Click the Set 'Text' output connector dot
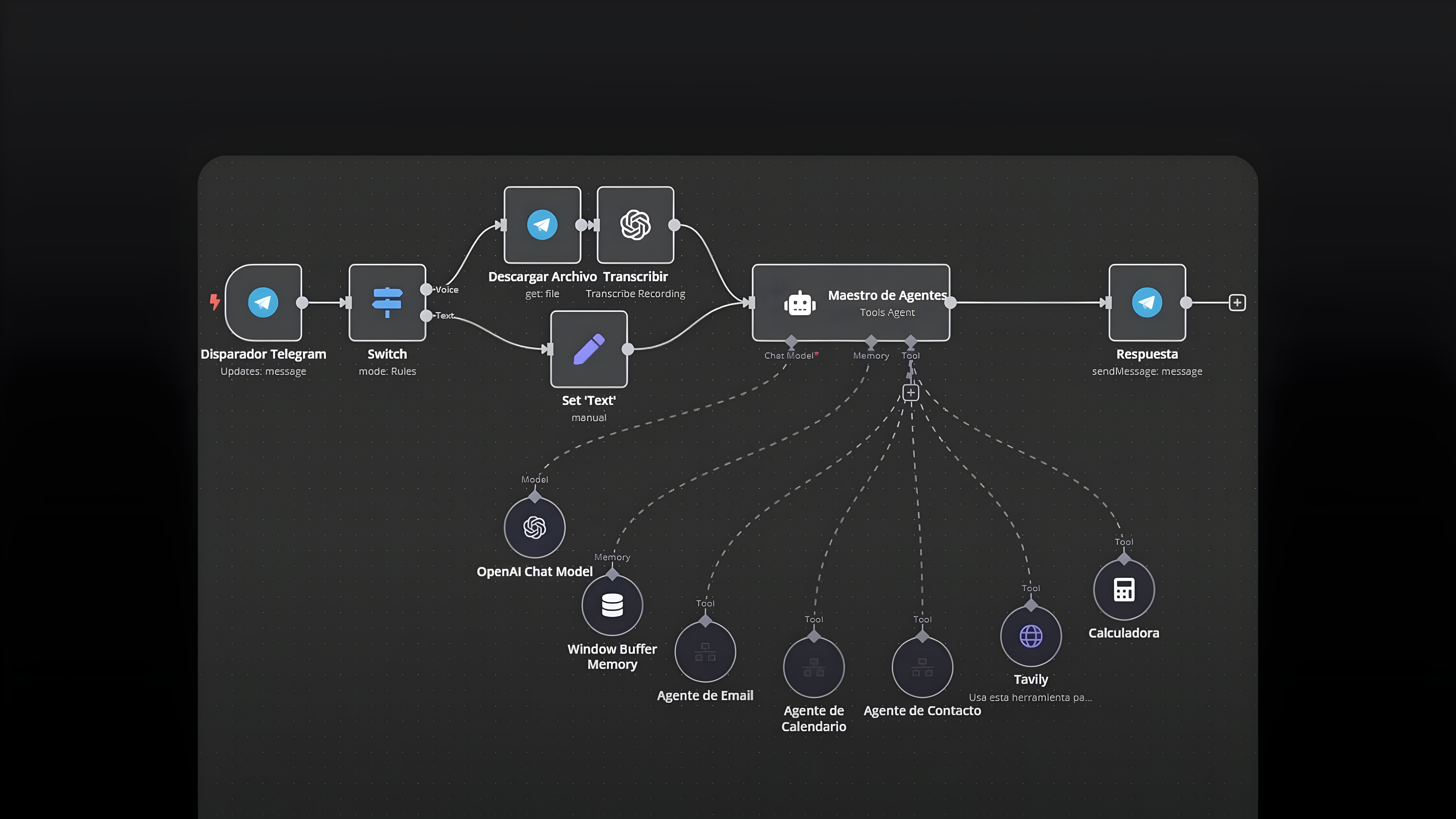The width and height of the screenshot is (1456, 819). click(x=628, y=349)
